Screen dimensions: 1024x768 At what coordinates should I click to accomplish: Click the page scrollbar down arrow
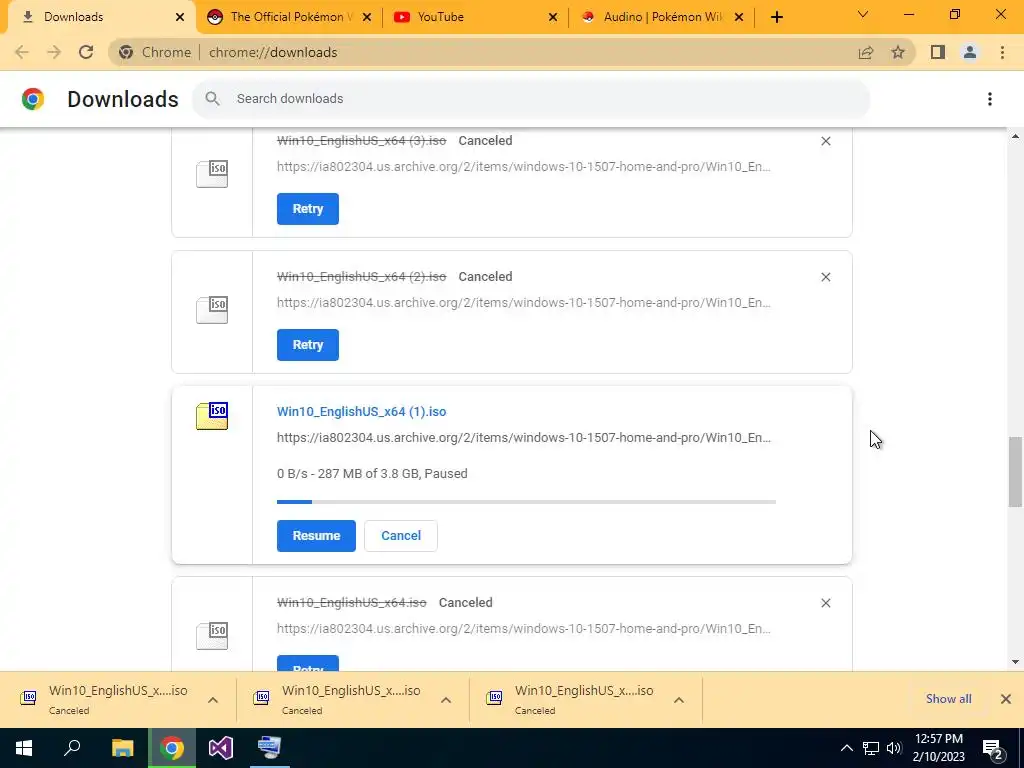coord(1016,662)
